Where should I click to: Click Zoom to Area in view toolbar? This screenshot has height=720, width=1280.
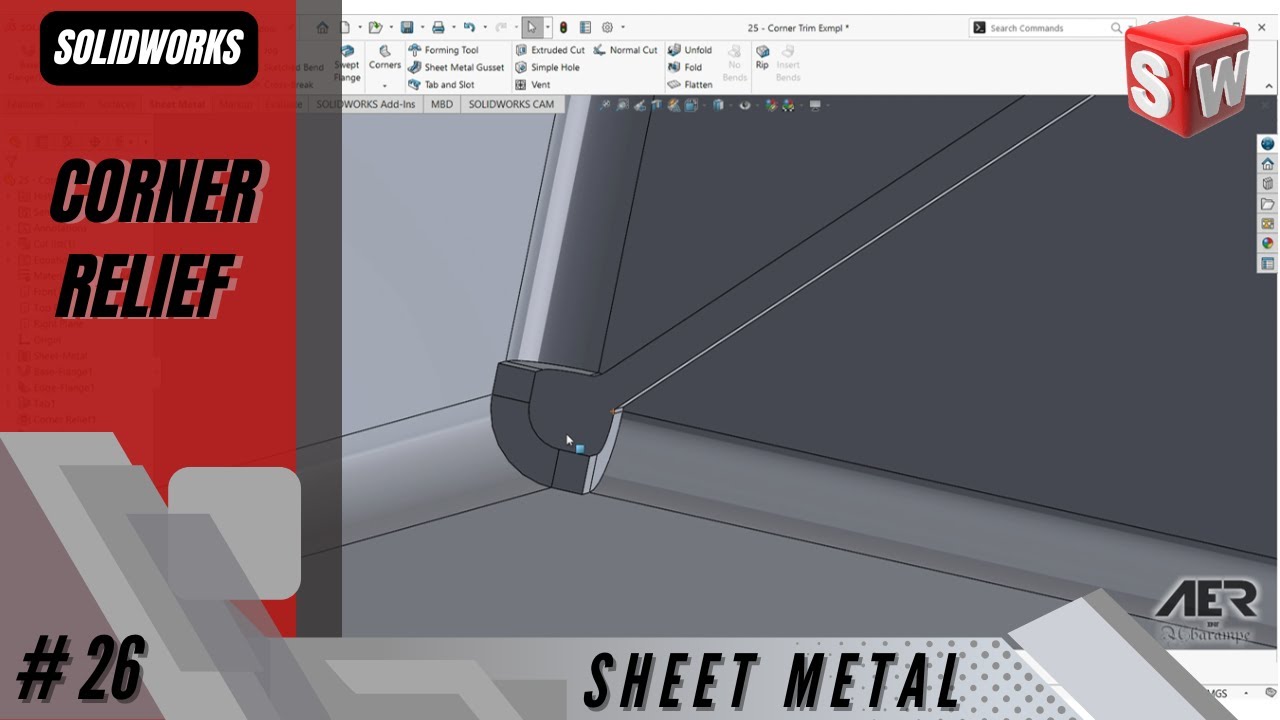tap(623, 105)
